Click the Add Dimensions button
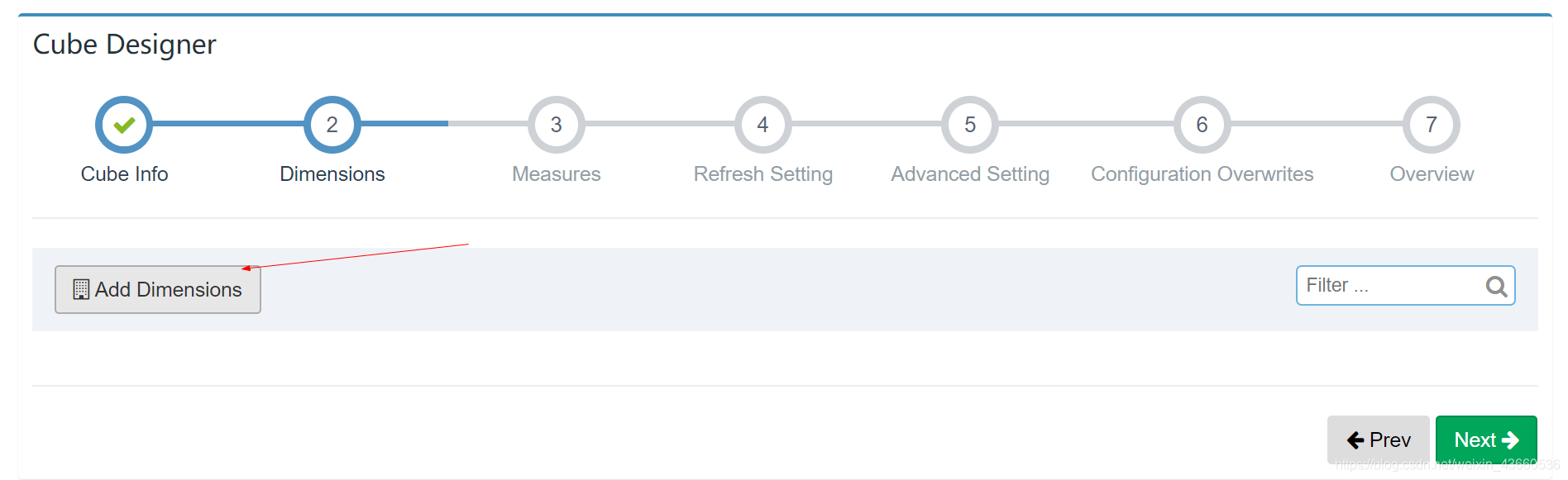This screenshot has width=1568, height=480. click(158, 289)
